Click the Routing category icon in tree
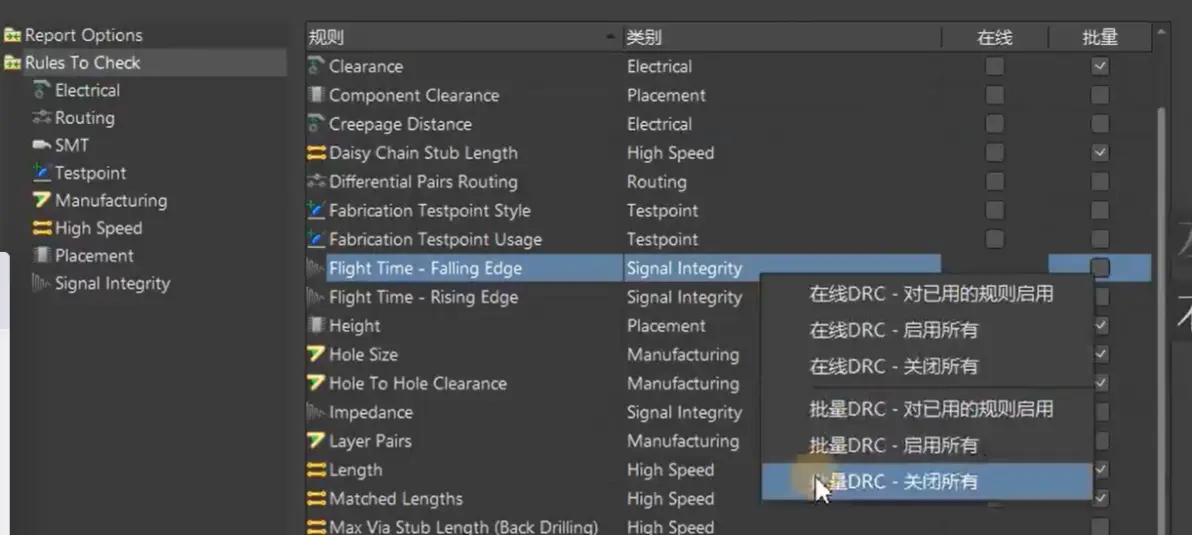This screenshot has width=1192, height=535. point(42,118)
